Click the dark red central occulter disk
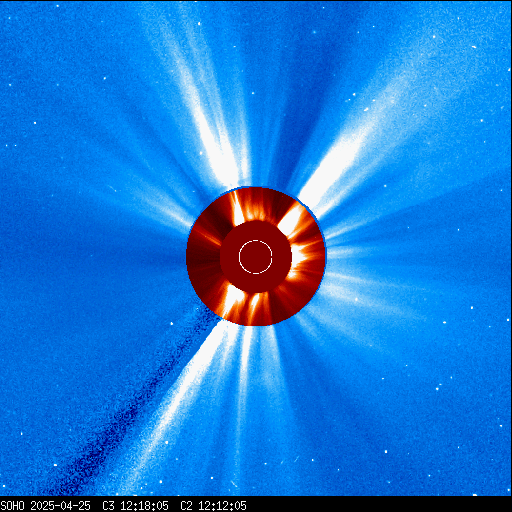 (256, 257)
